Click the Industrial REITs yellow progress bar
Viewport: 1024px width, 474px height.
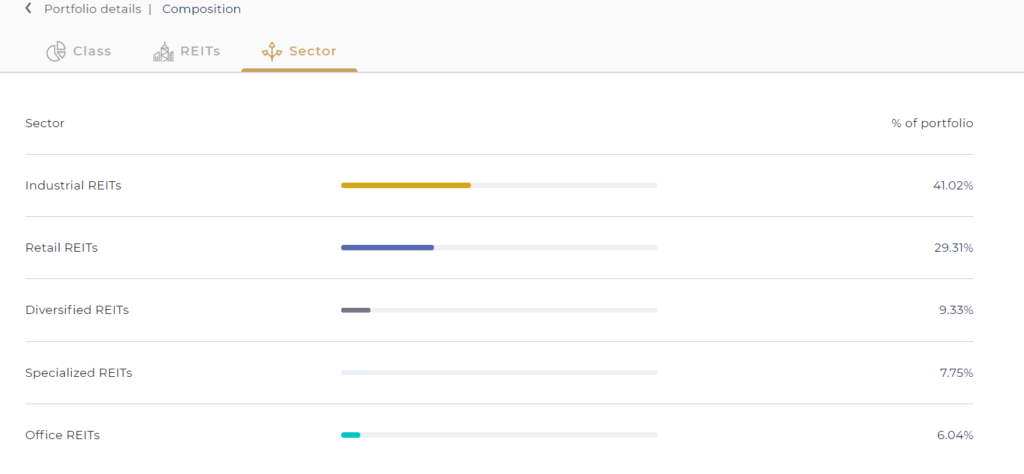pyautogui.click(x=406, y=185)
